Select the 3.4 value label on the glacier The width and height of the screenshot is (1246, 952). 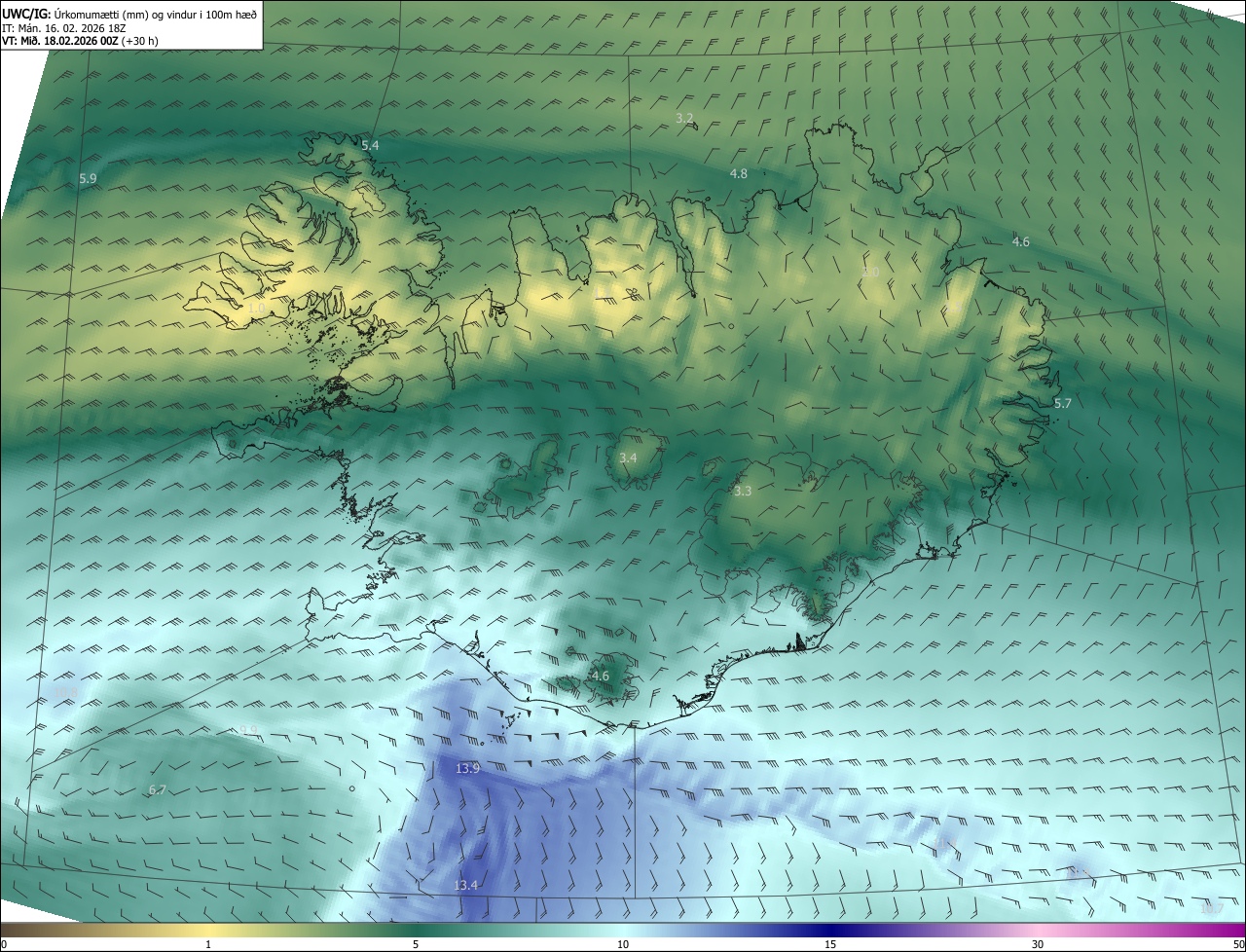click(x=628, y=458)
